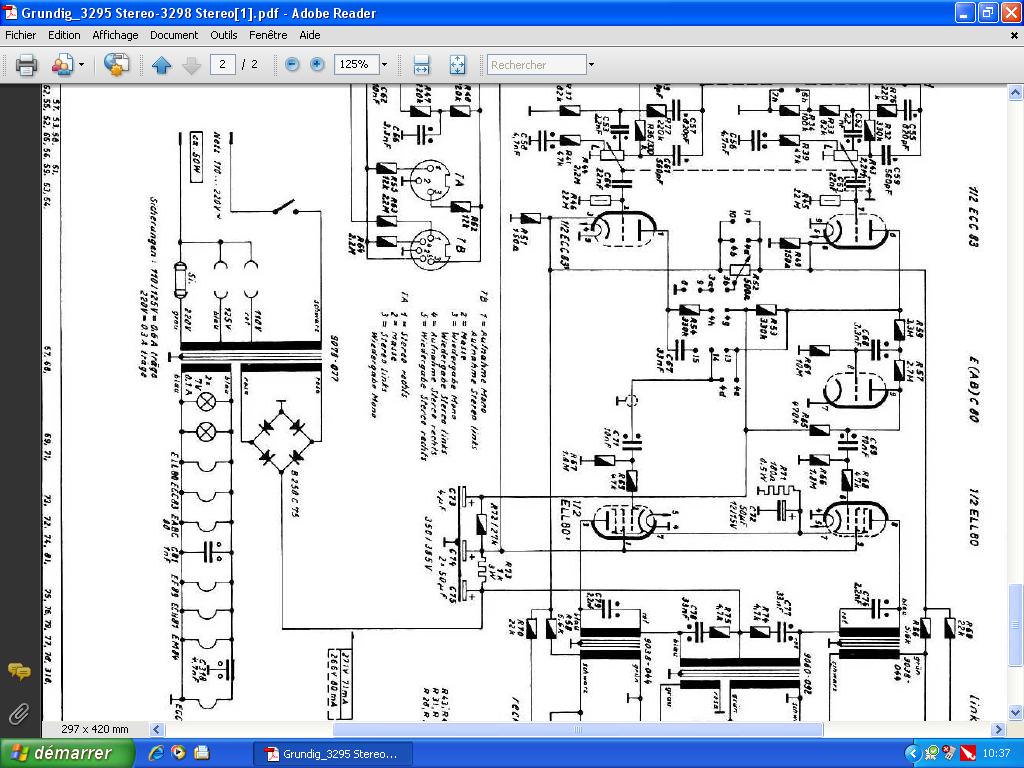Click the vertical scrollbar up arrow
Viewport: 1024px width, 768px height.
(1015, 93)
